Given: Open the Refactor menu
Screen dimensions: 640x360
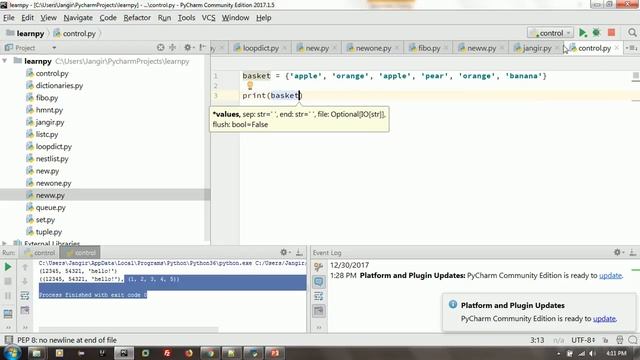Looking at the screenshot, I should tap(137, 18).
